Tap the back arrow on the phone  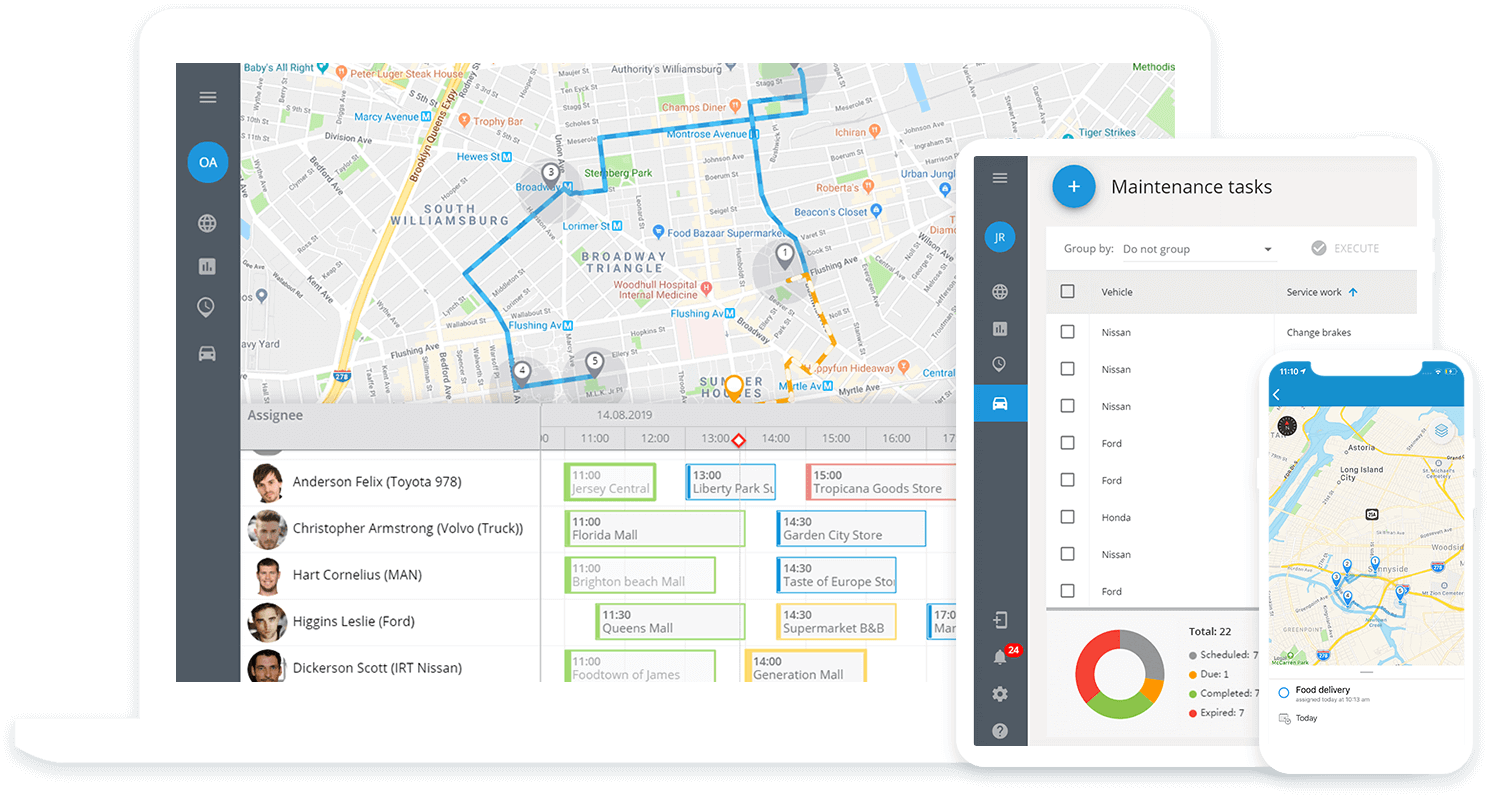[x=1277, y=395]
